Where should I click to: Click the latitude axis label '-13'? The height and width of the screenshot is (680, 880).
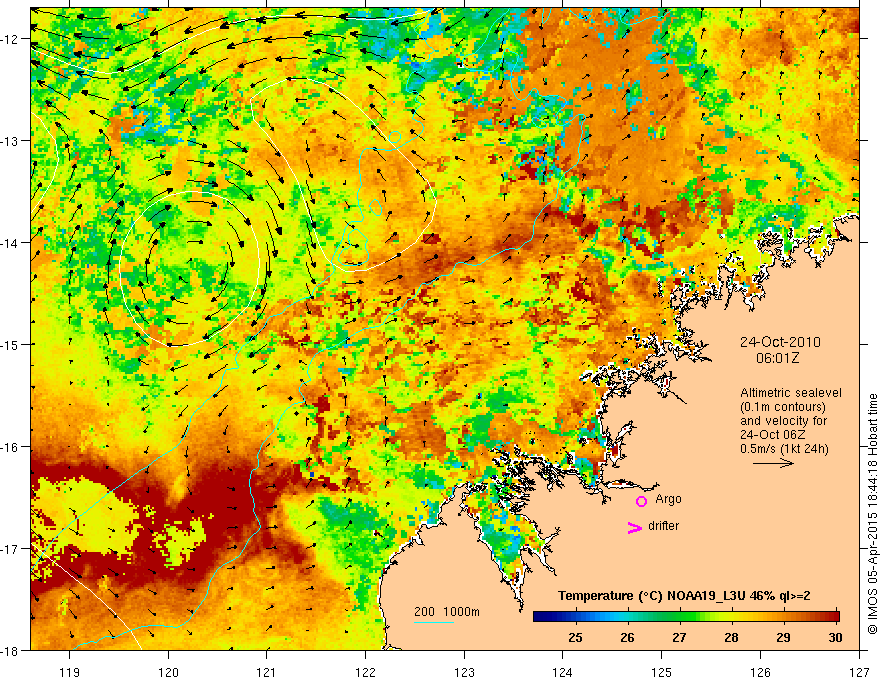point(12,141)
